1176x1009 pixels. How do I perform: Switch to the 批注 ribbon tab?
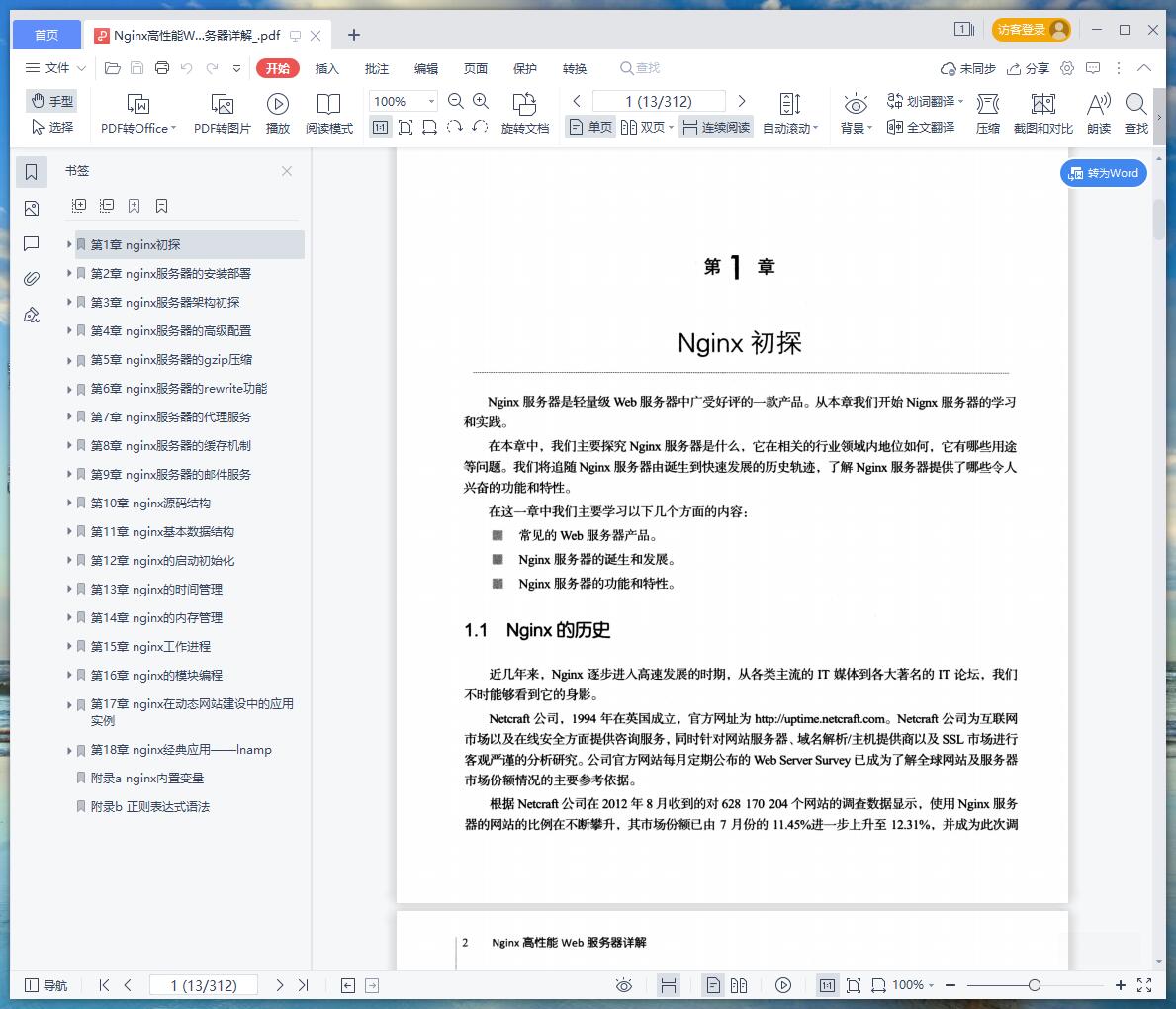click(x=377, y=68)
